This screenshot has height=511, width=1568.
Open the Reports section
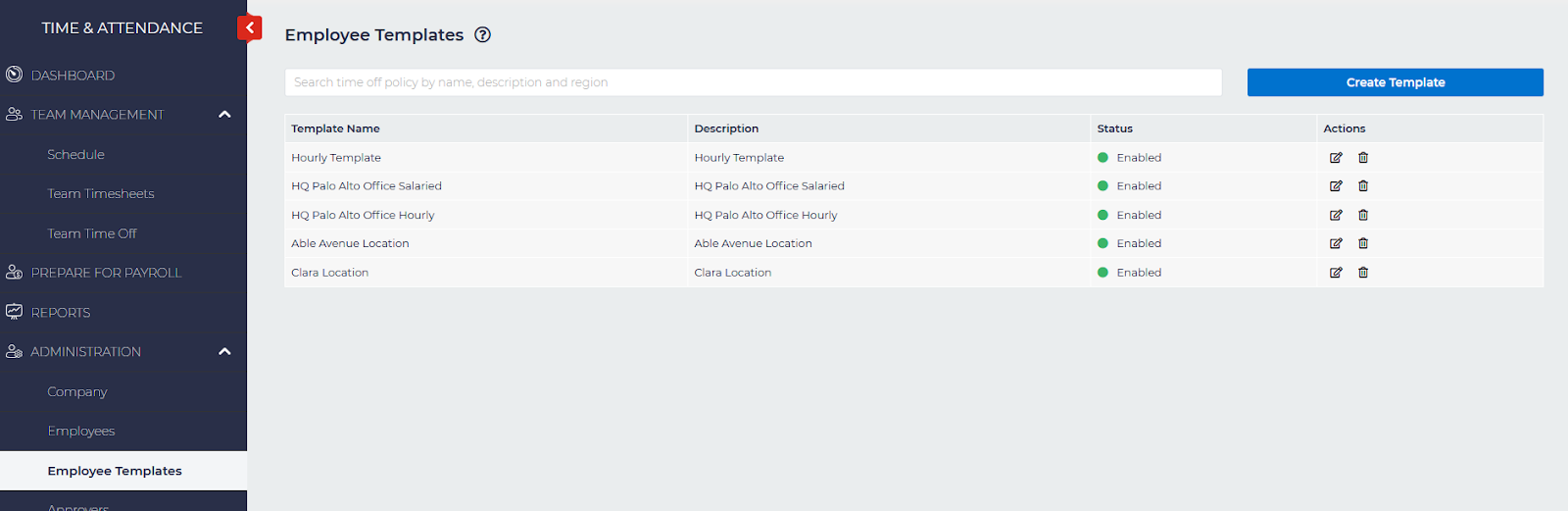61,313
